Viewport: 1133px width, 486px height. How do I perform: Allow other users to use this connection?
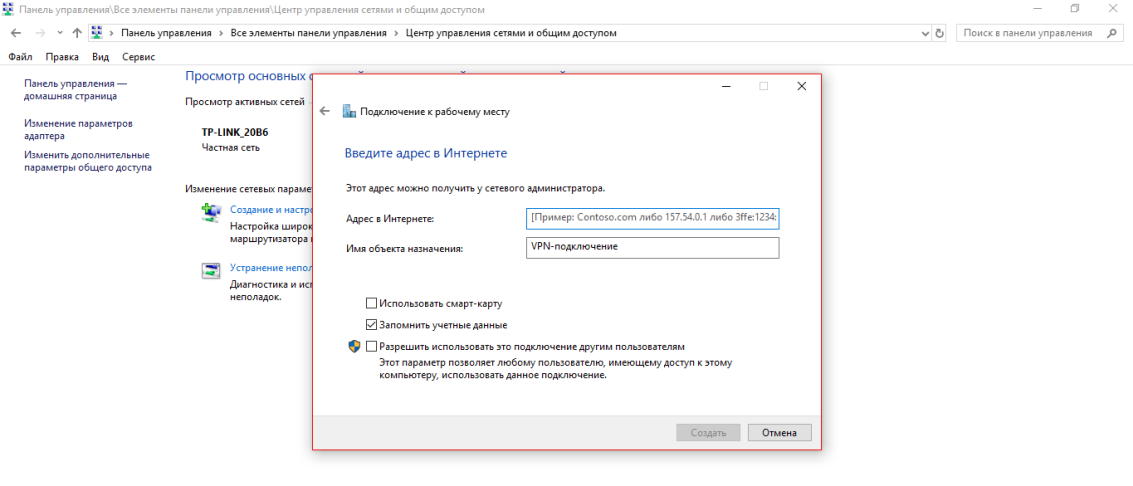(371, 346)
